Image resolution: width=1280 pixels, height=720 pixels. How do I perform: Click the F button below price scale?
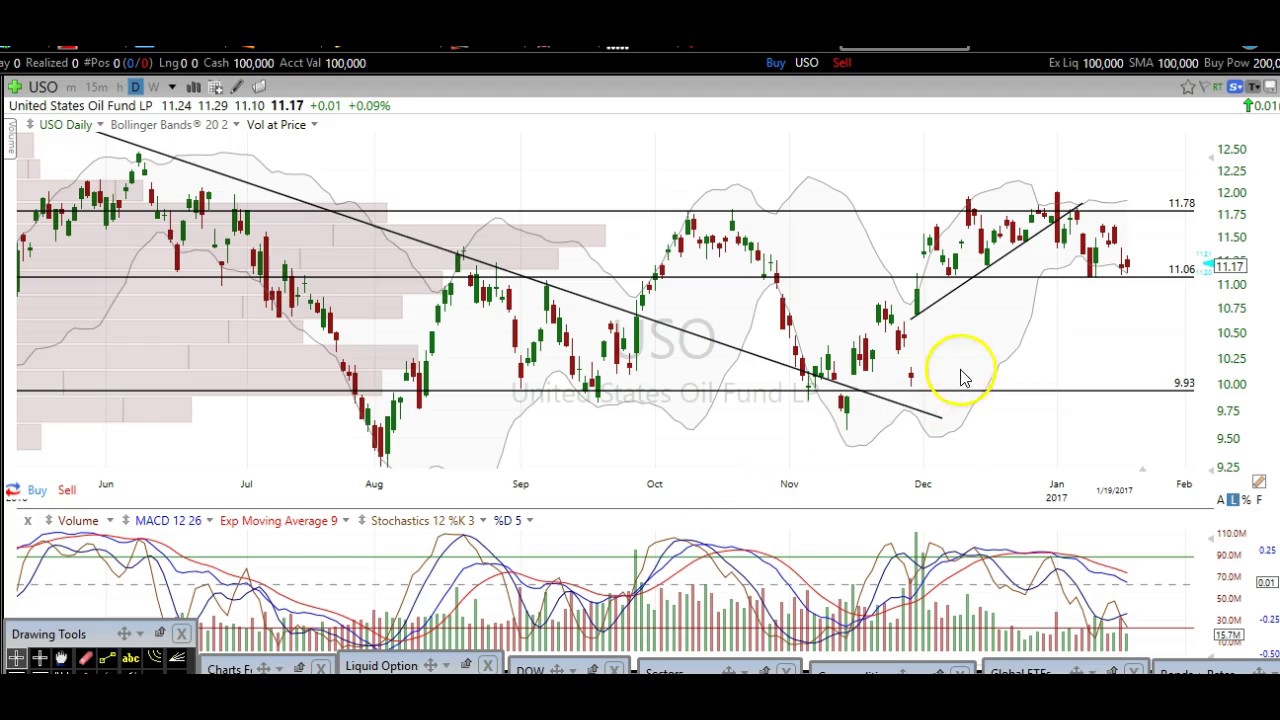click(x=1259, y=500)
